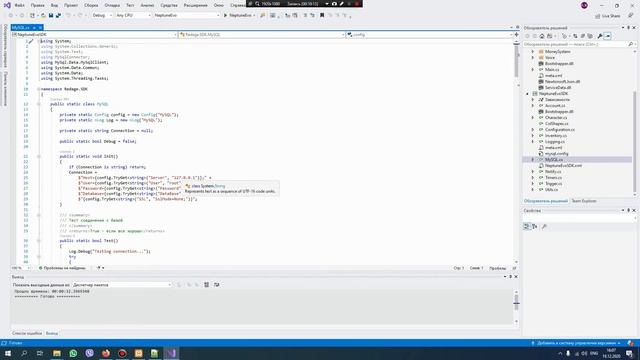Select Inventory.cs in Solution Explorer
The image size is (640, 360).
[556, 136]
